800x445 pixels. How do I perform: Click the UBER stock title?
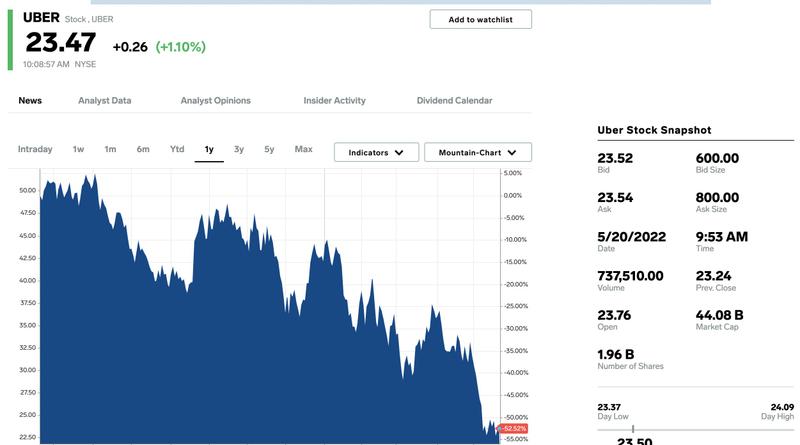[x=41, y=17]
